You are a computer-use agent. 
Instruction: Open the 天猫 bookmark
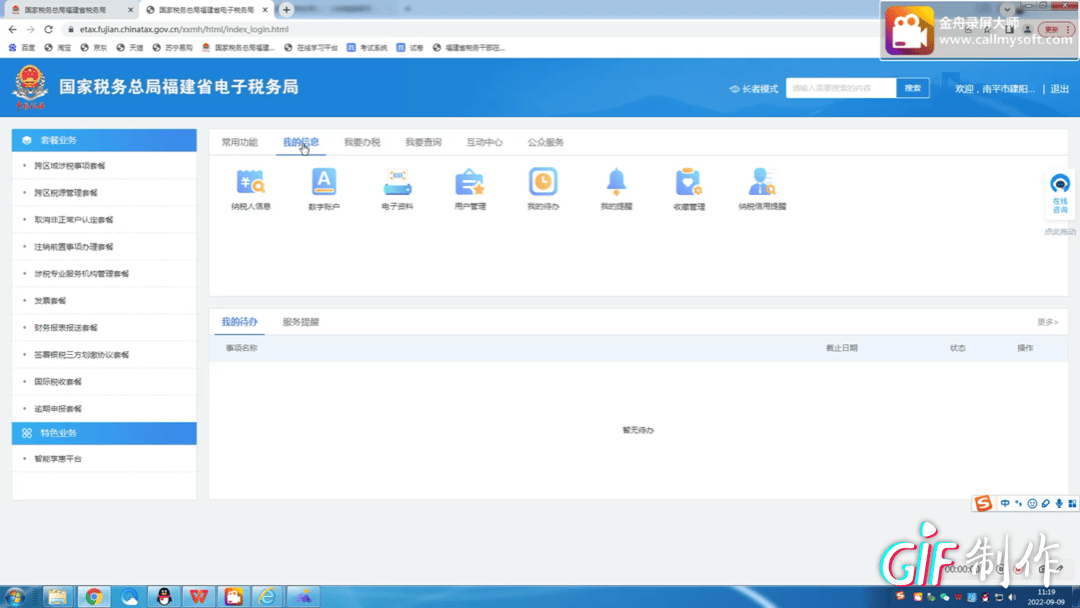130,48
